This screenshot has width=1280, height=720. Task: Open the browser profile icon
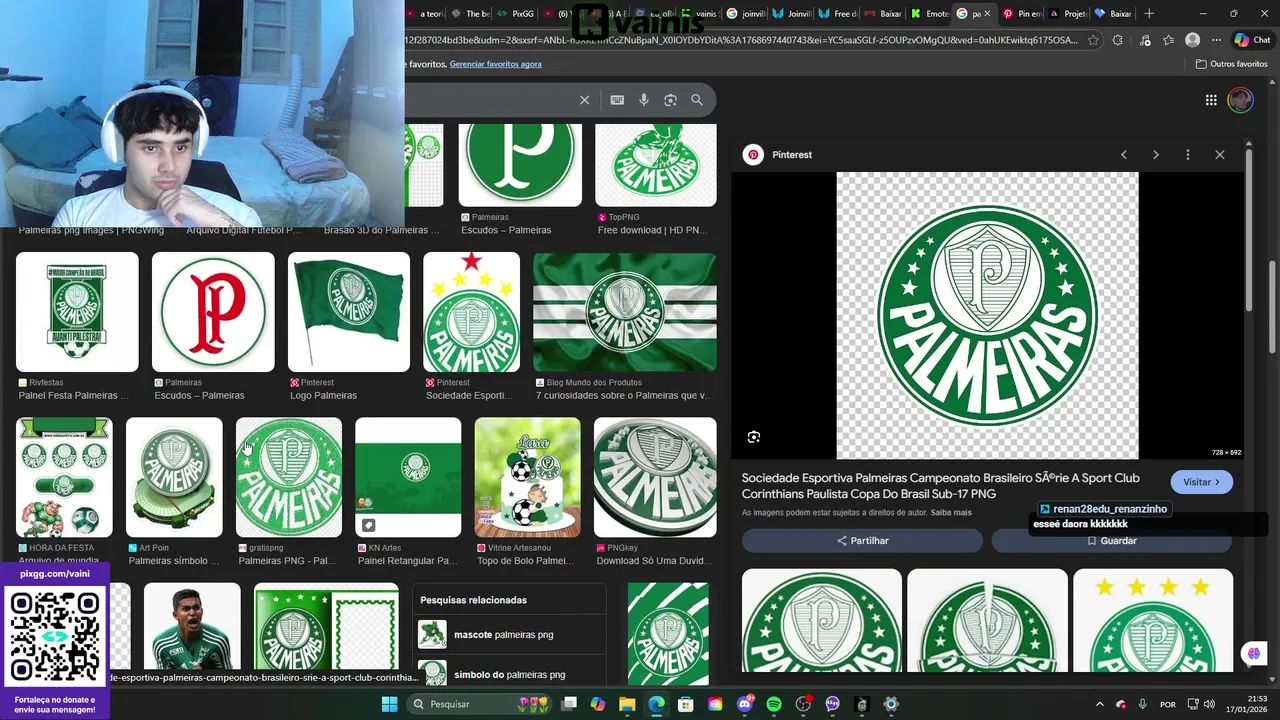[x=1192, y=40]
